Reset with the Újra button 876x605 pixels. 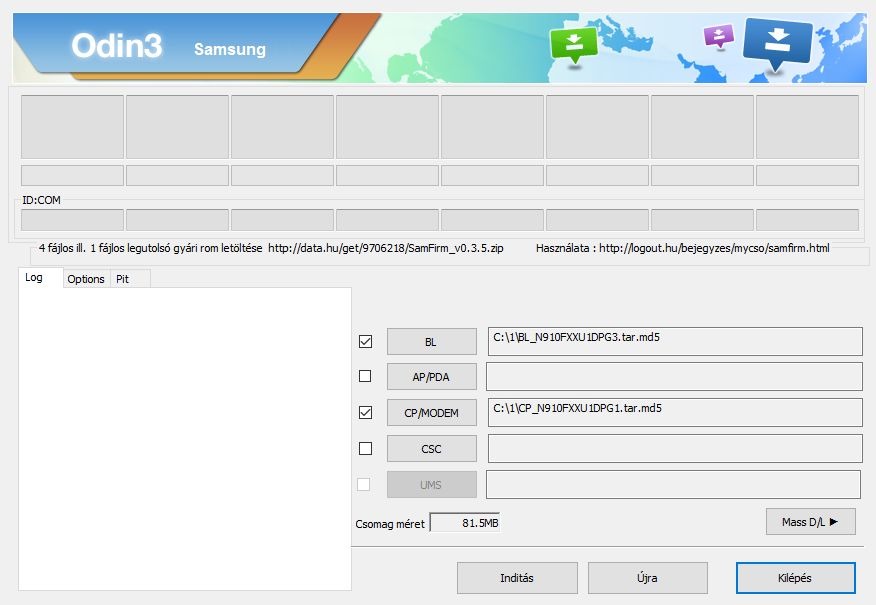point(648,578)
